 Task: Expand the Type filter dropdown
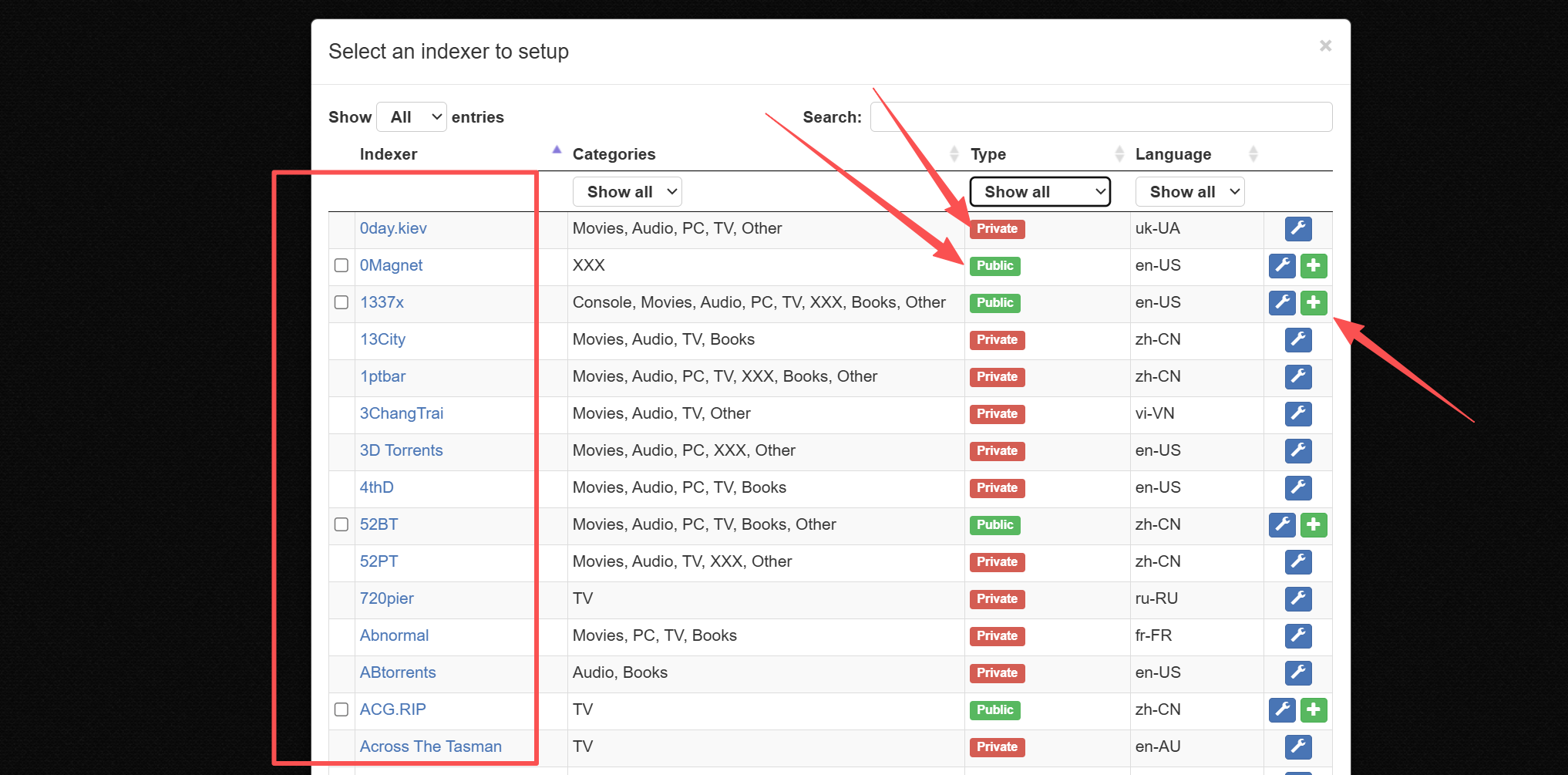pos(1040,192)
